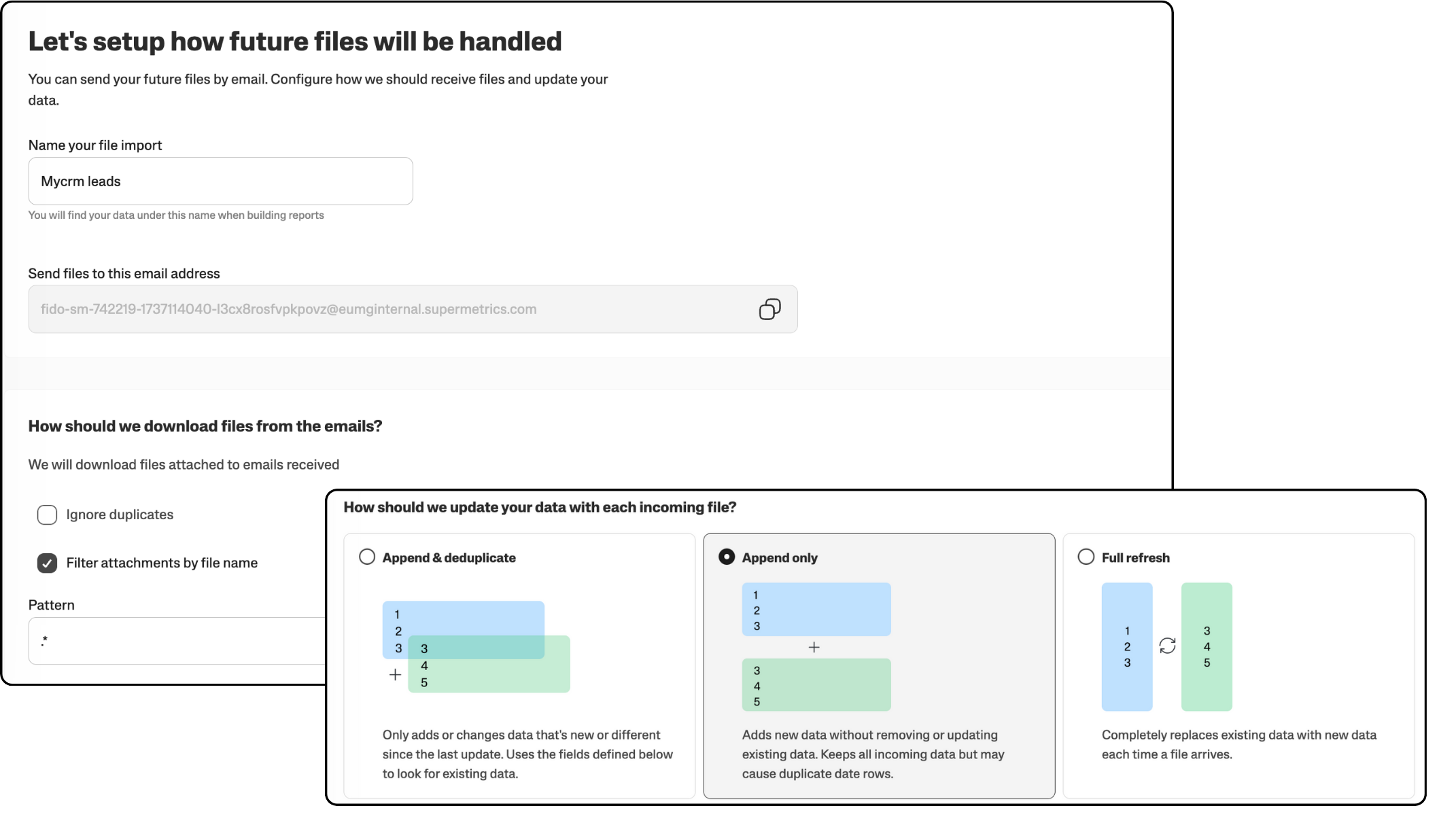Screen dimensions: 1437x840
Task: Click the plus icon in Append only diagram
Action: coord(814,647)
